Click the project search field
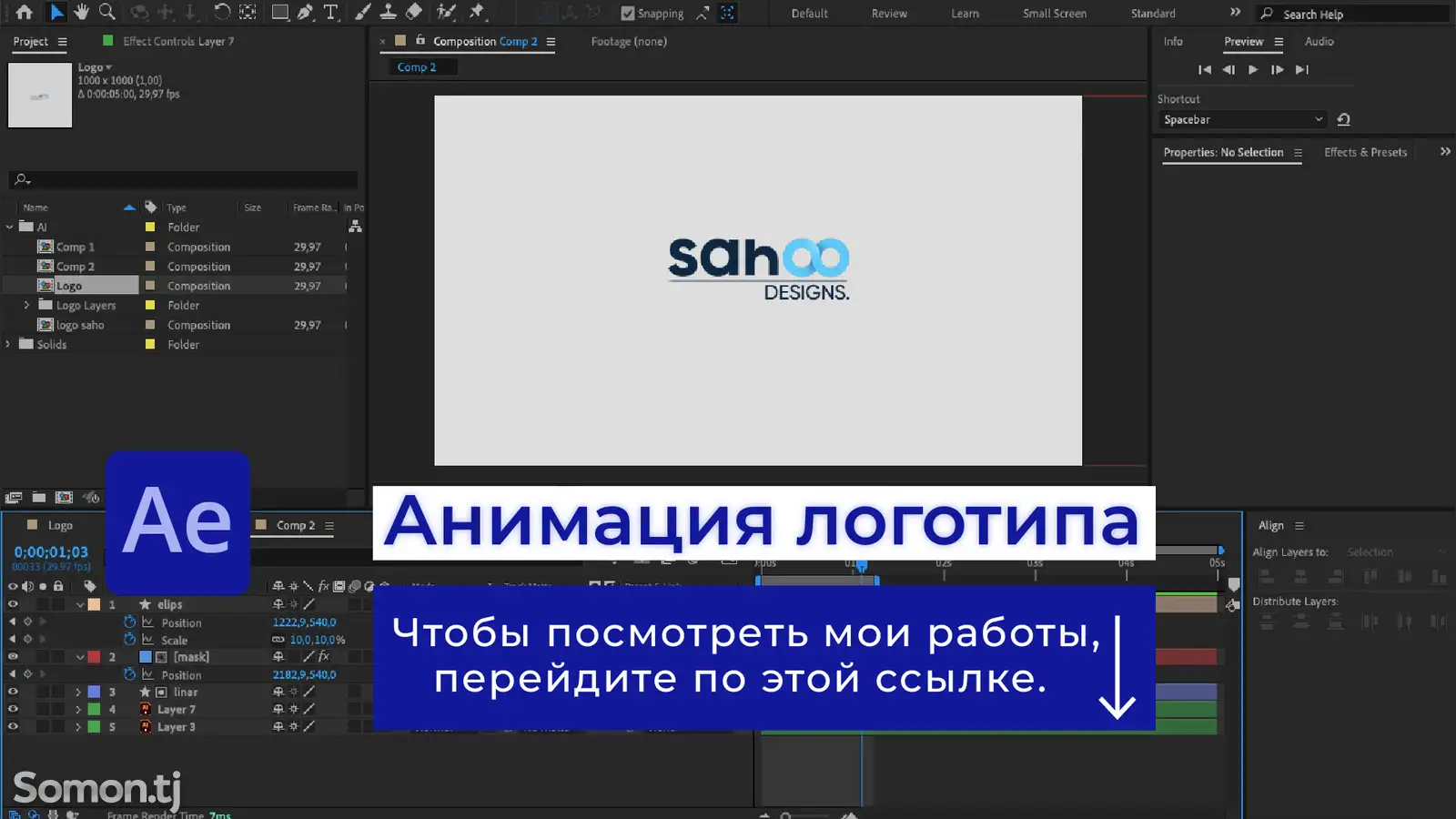1456x819 pixels. tap(184, 179)
